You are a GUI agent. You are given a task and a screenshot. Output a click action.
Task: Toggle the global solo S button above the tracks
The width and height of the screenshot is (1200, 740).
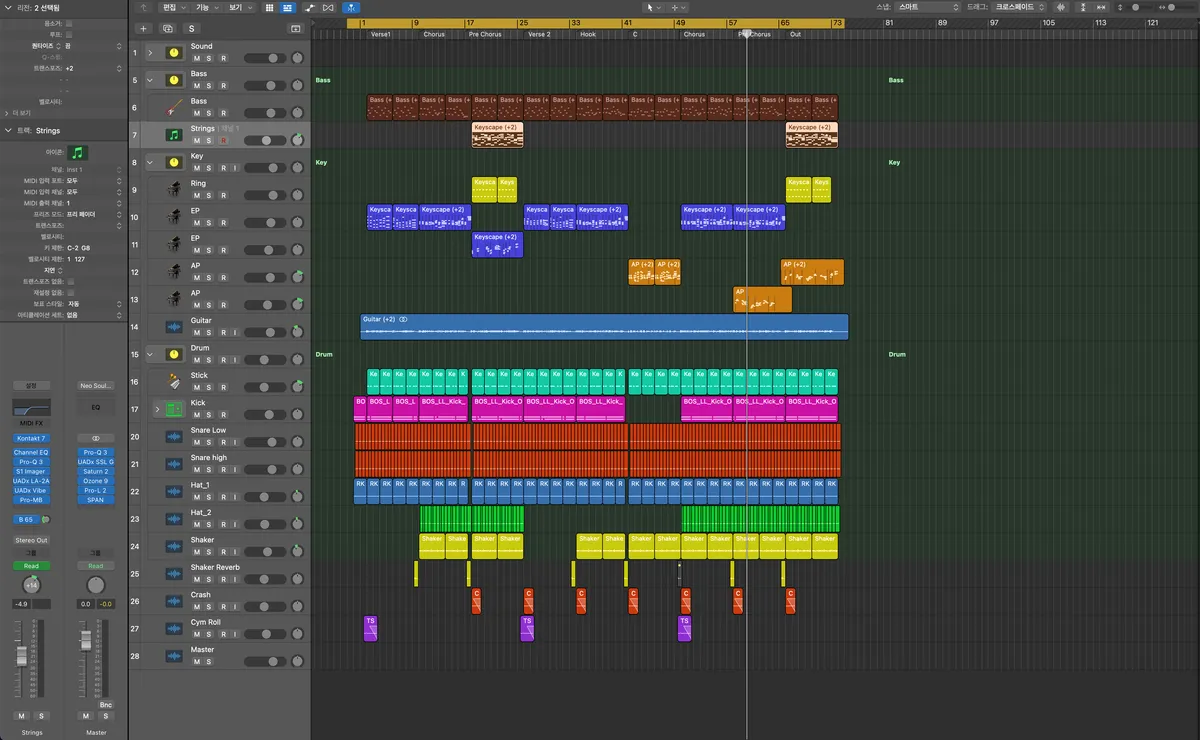191,29
